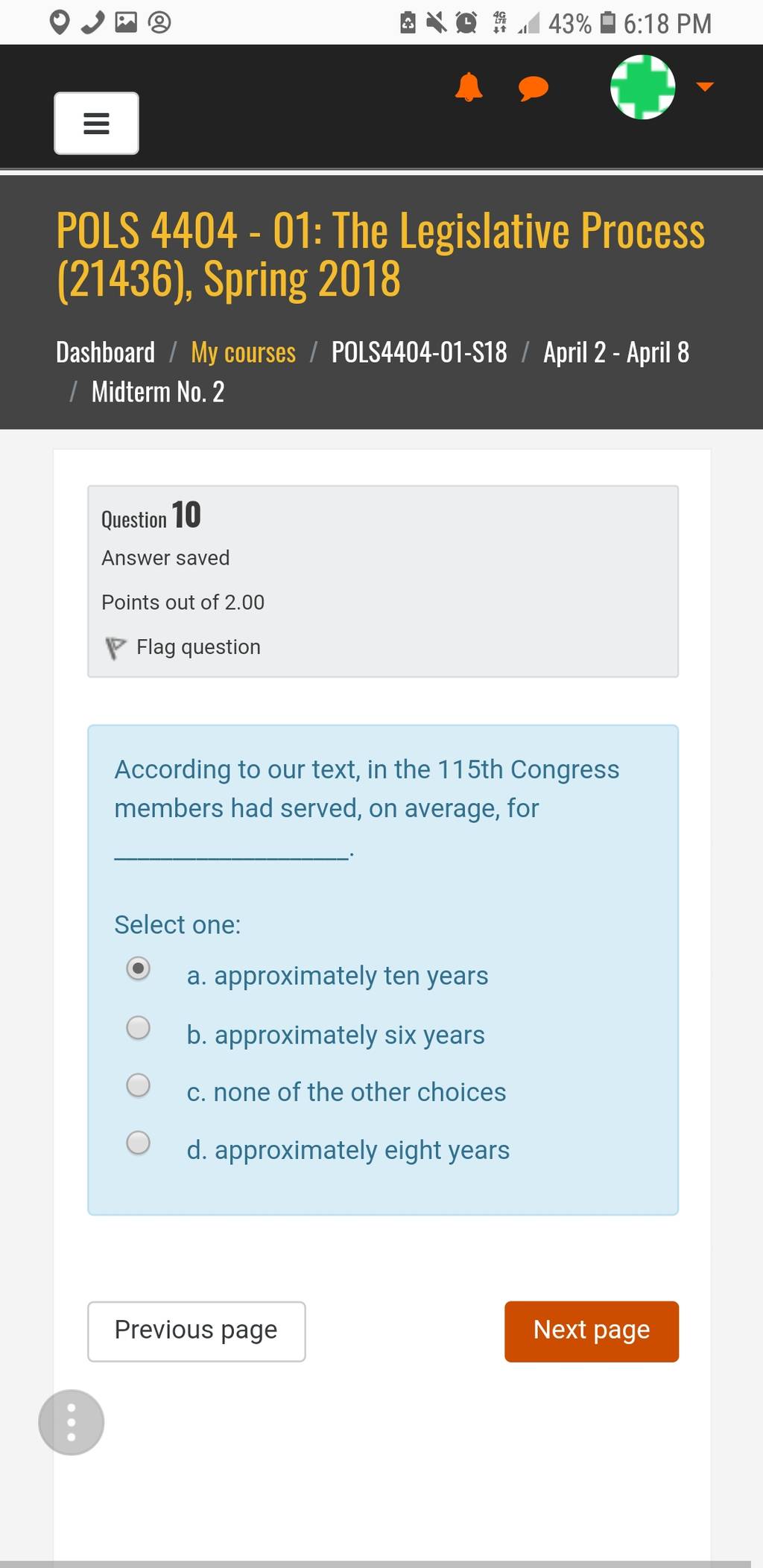The image size is (763, 1568).
Task: Open notifications bell icon
Action: pyautogui.click(x=469, y=87)
